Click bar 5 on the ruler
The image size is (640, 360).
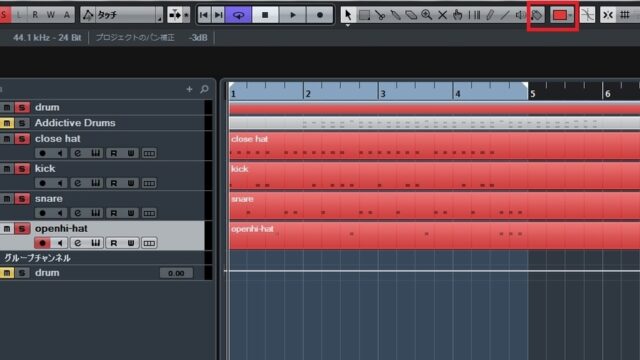click(533, 94)
